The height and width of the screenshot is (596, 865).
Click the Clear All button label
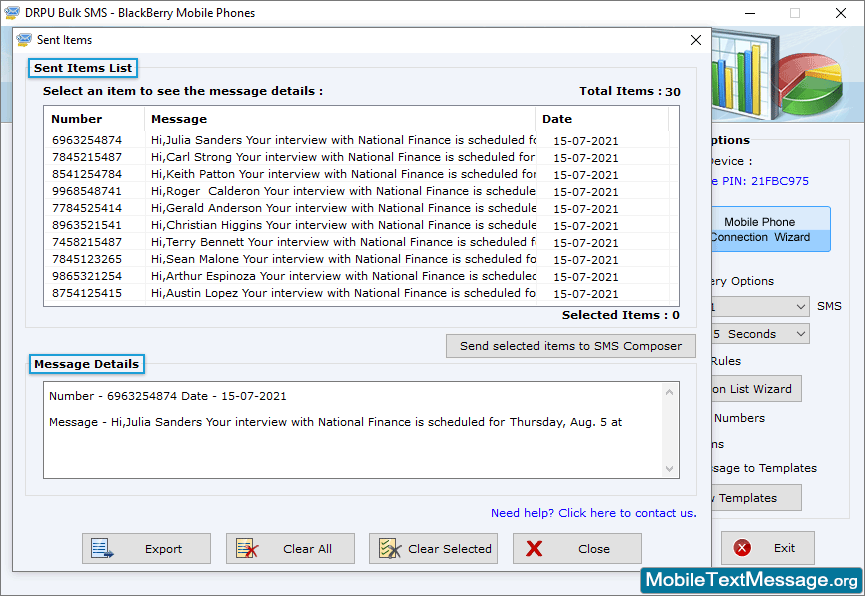tap(307, 549)
